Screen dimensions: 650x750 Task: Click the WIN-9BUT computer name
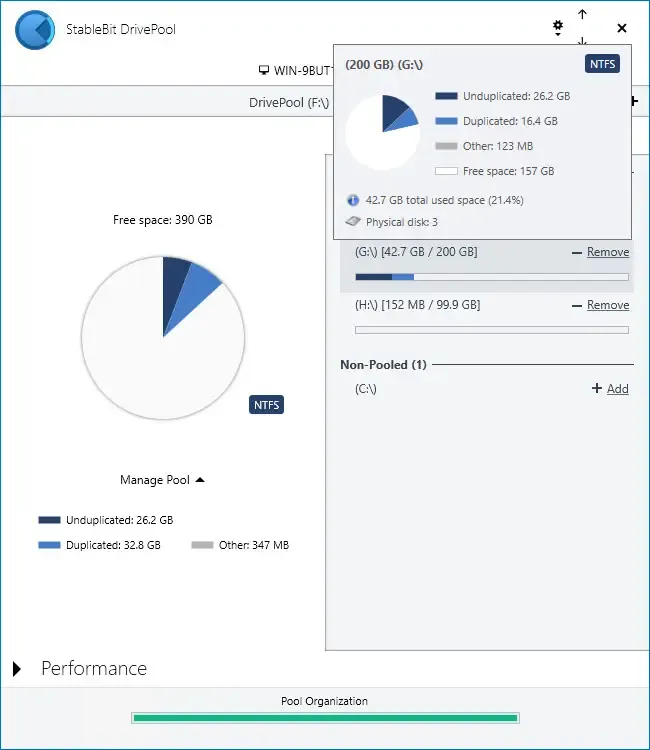point(302,71)
